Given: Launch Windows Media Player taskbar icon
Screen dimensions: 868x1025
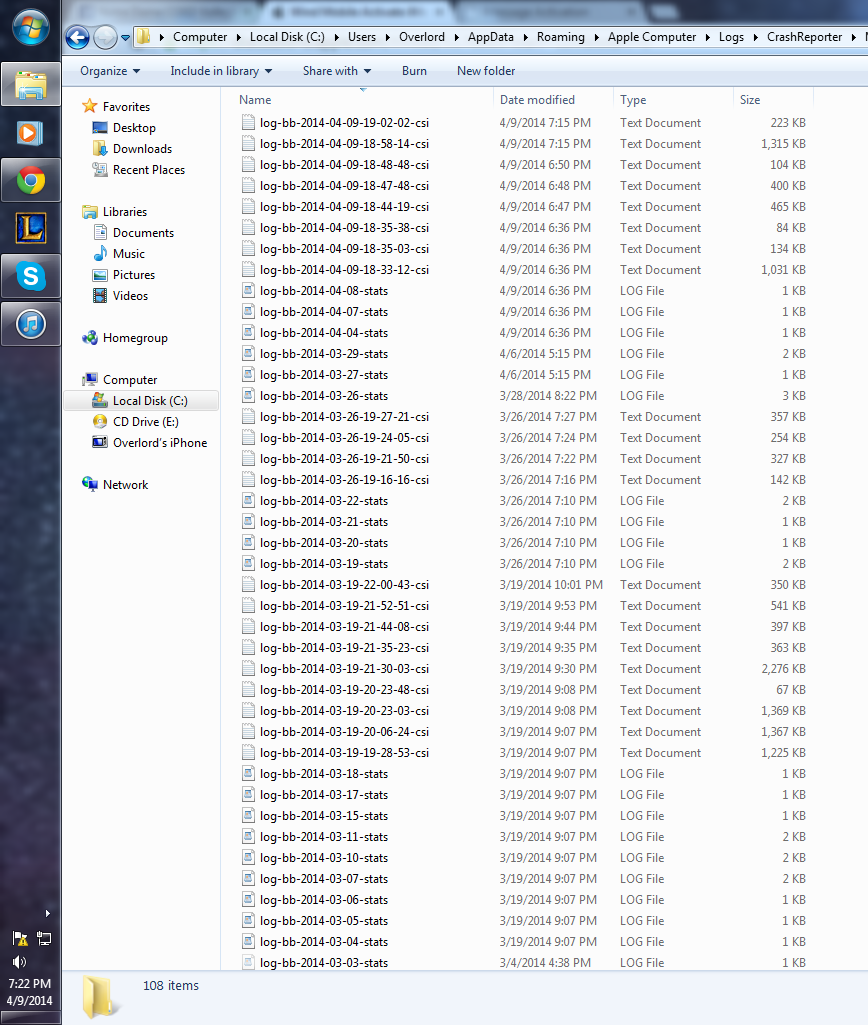Looking at the screenshot, I should click(31, 133).
